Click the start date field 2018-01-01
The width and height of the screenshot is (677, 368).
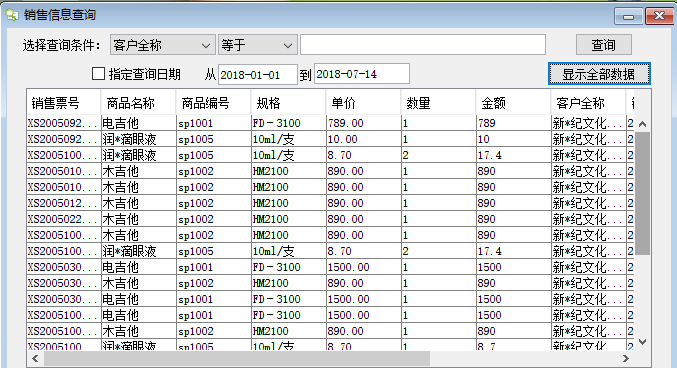tap(258, 75)
